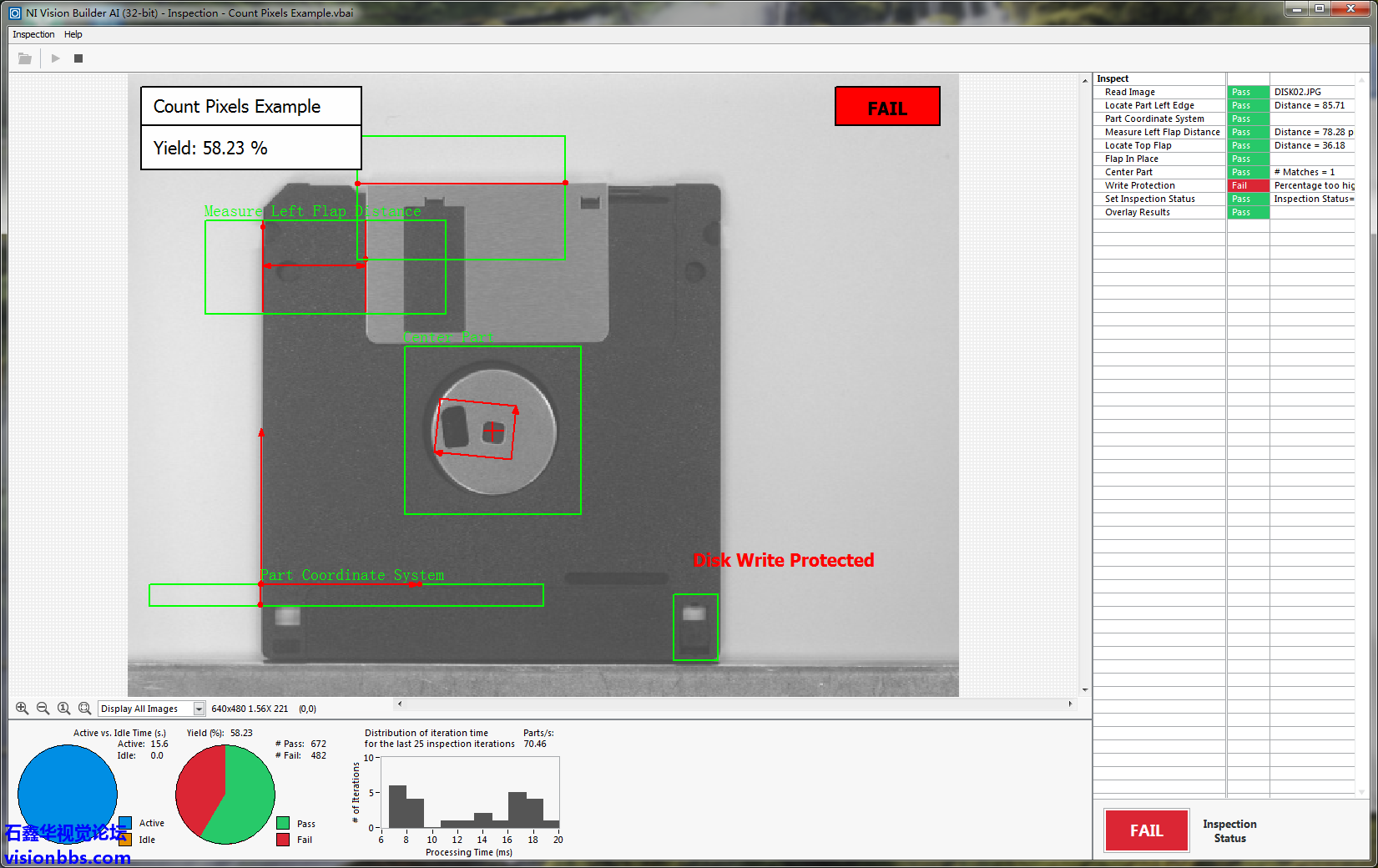Click the green Pass legend color swatch
This screenshot has width=1378, height=868.
(x=283, y=824)
